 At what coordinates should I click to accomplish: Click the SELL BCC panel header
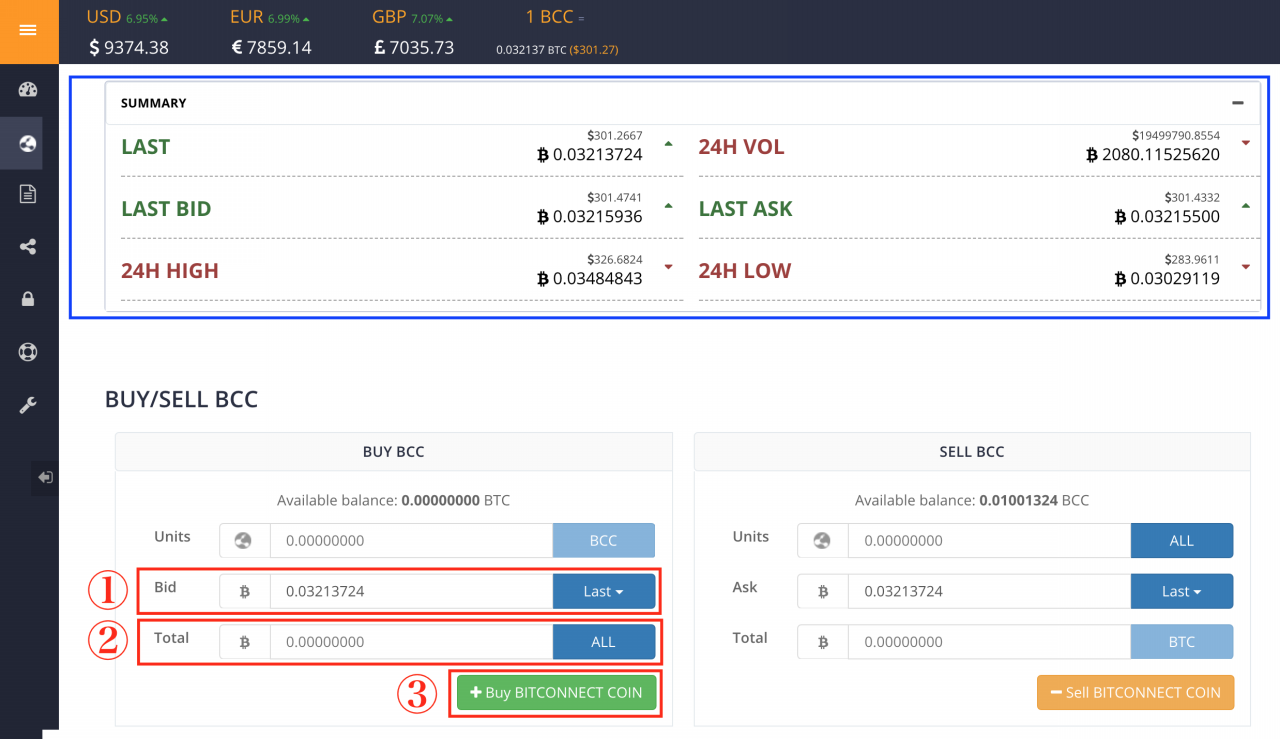[x=972, y=452]
